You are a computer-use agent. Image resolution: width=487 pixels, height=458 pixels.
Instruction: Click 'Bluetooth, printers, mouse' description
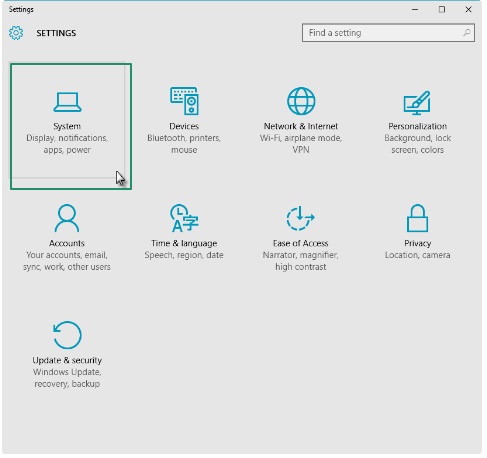[184, 144]
